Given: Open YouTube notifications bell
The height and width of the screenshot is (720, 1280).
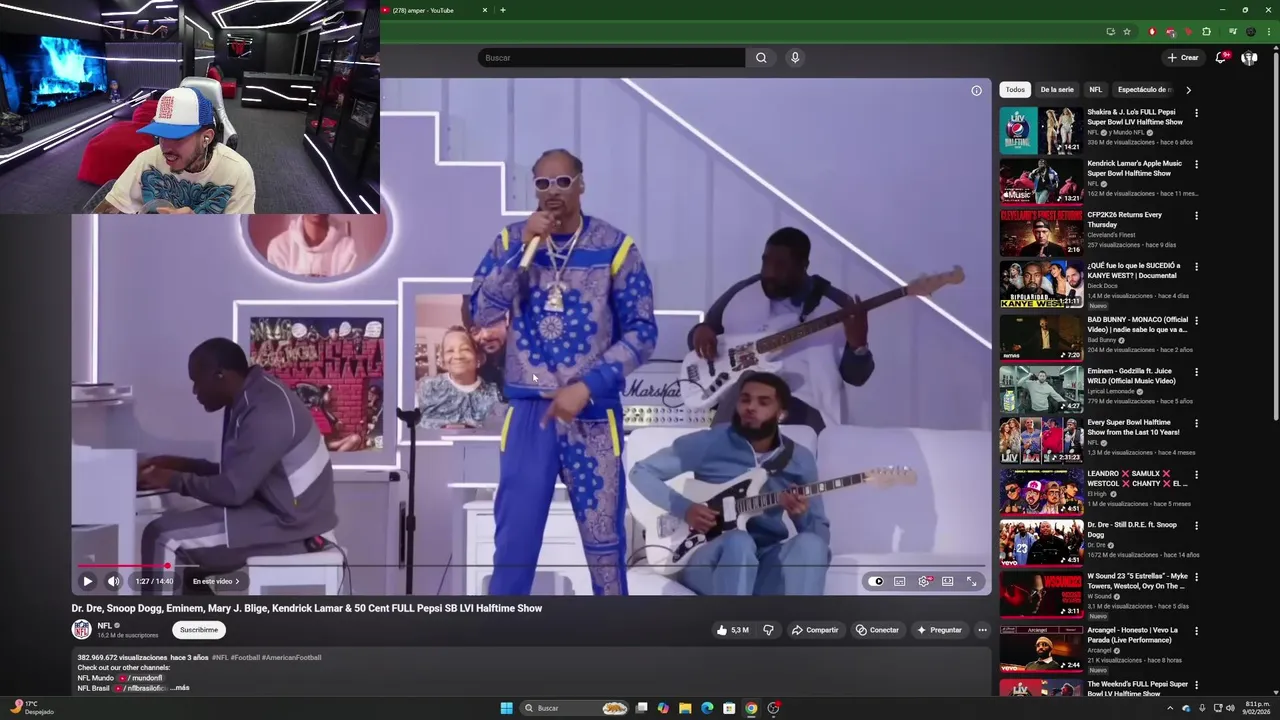Looking at the screenshot, I should tap(1220, 58).
